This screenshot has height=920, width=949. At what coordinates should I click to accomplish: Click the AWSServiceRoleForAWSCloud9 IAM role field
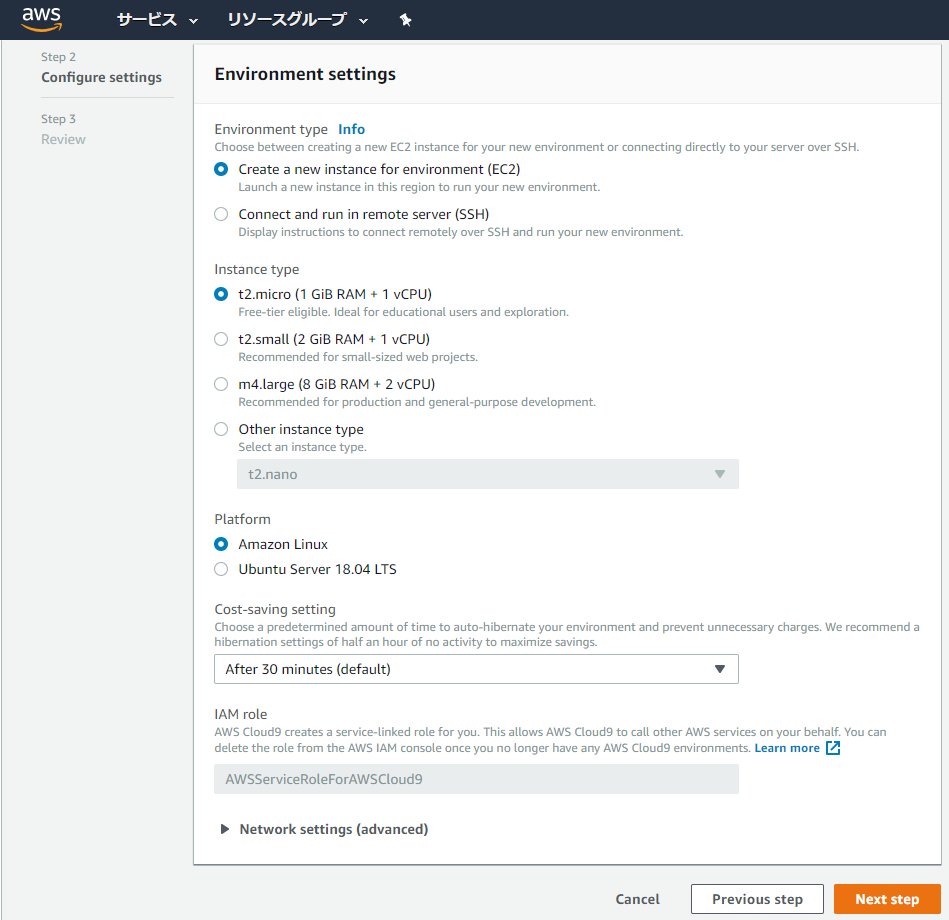point(476,779)
